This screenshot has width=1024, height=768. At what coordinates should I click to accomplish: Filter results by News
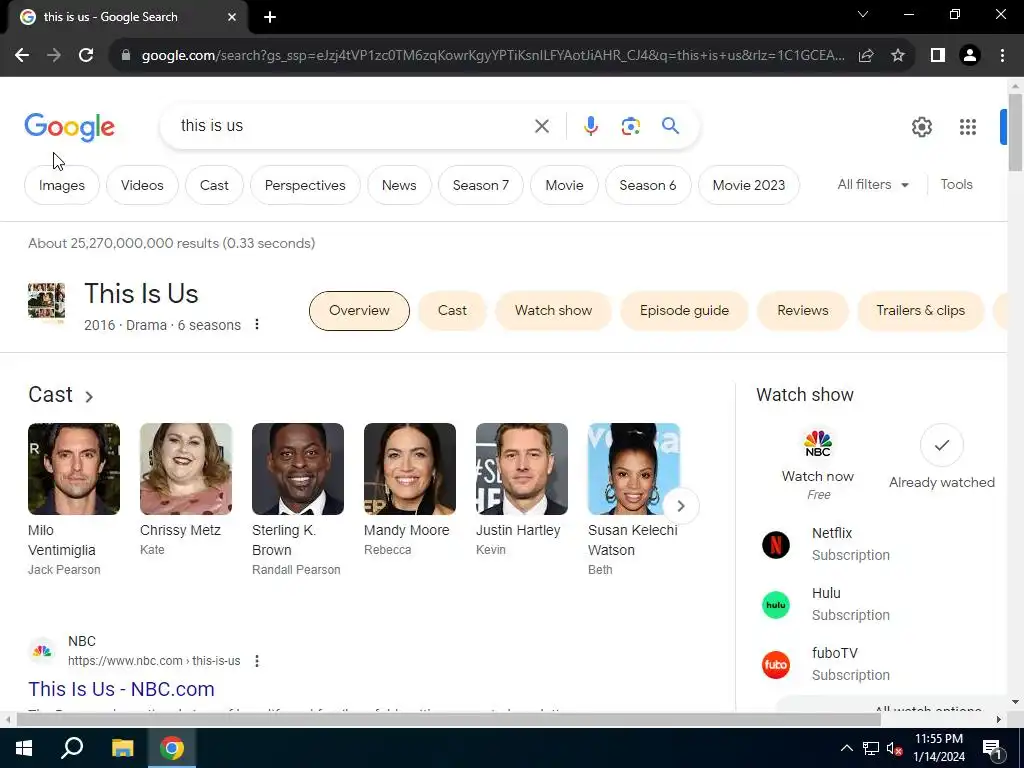[x=399, y=185]
